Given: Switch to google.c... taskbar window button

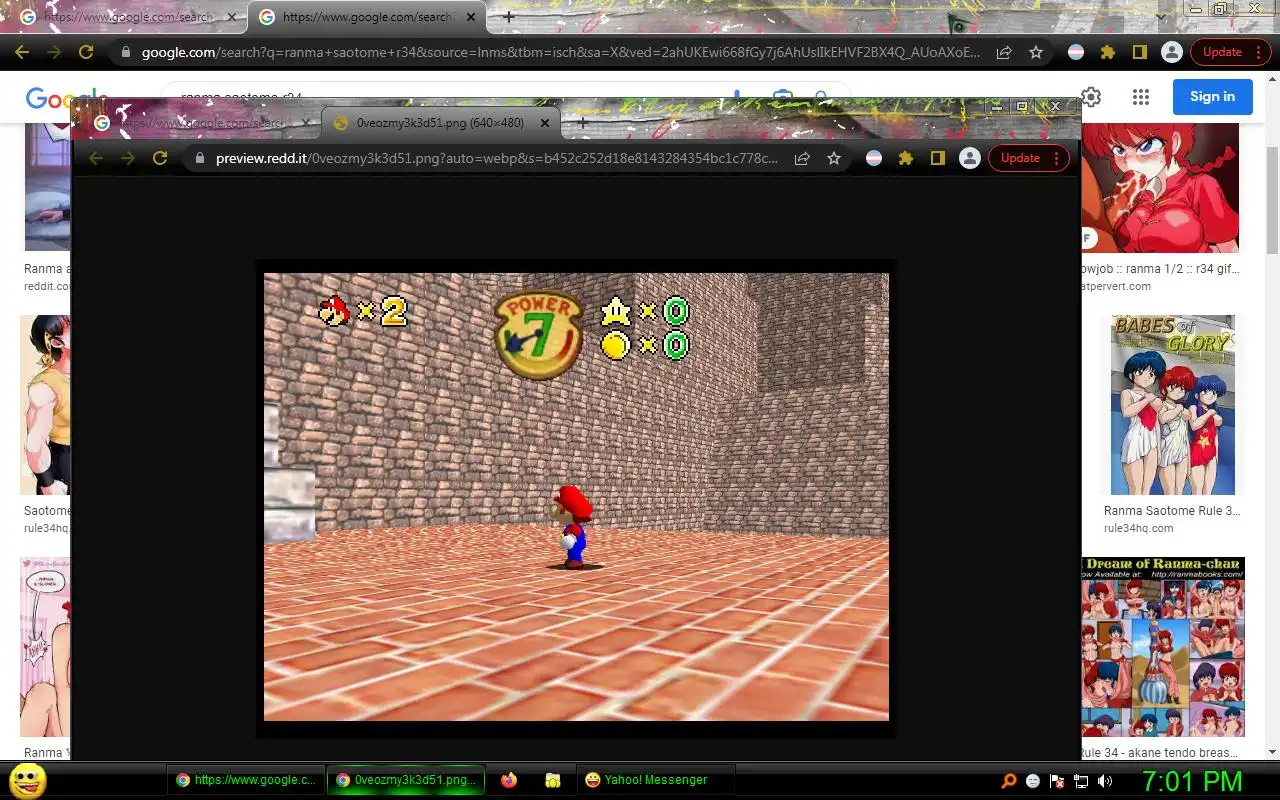Looking at the screenshot, I should pyautogui.click(x=245, y=780).
